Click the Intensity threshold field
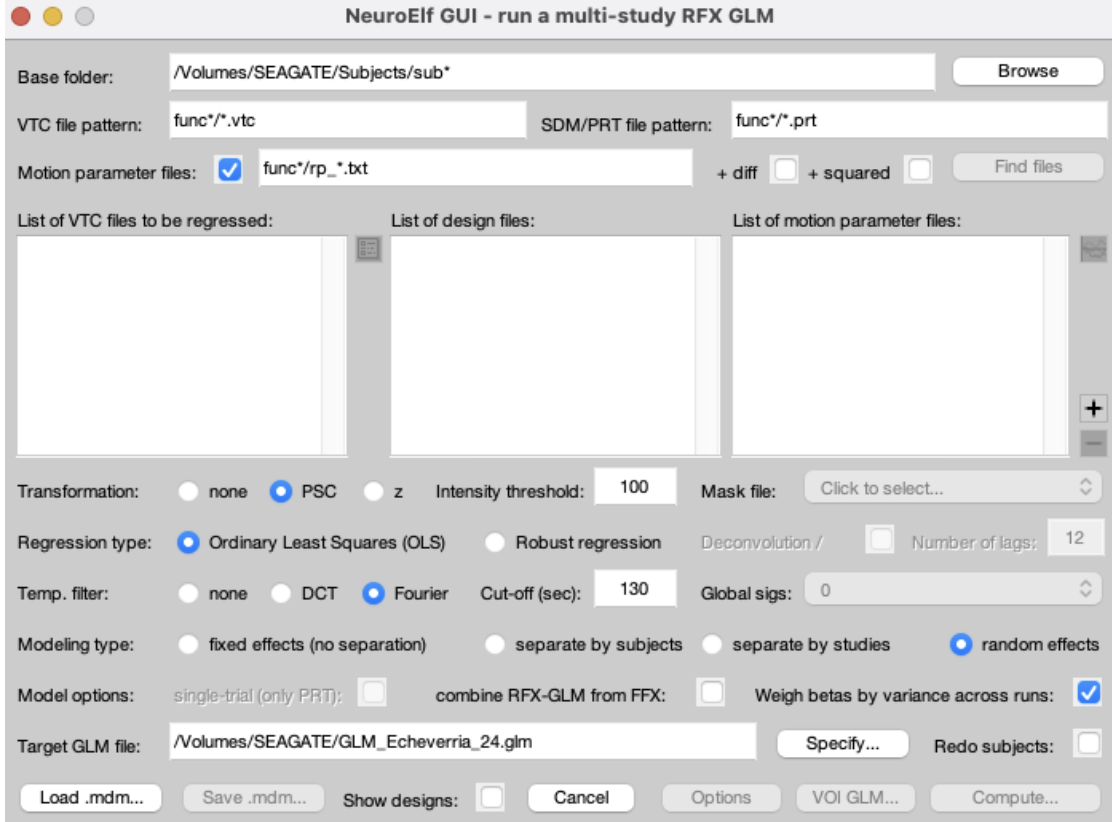This screenshot has height=822, width=1112. 635,487
